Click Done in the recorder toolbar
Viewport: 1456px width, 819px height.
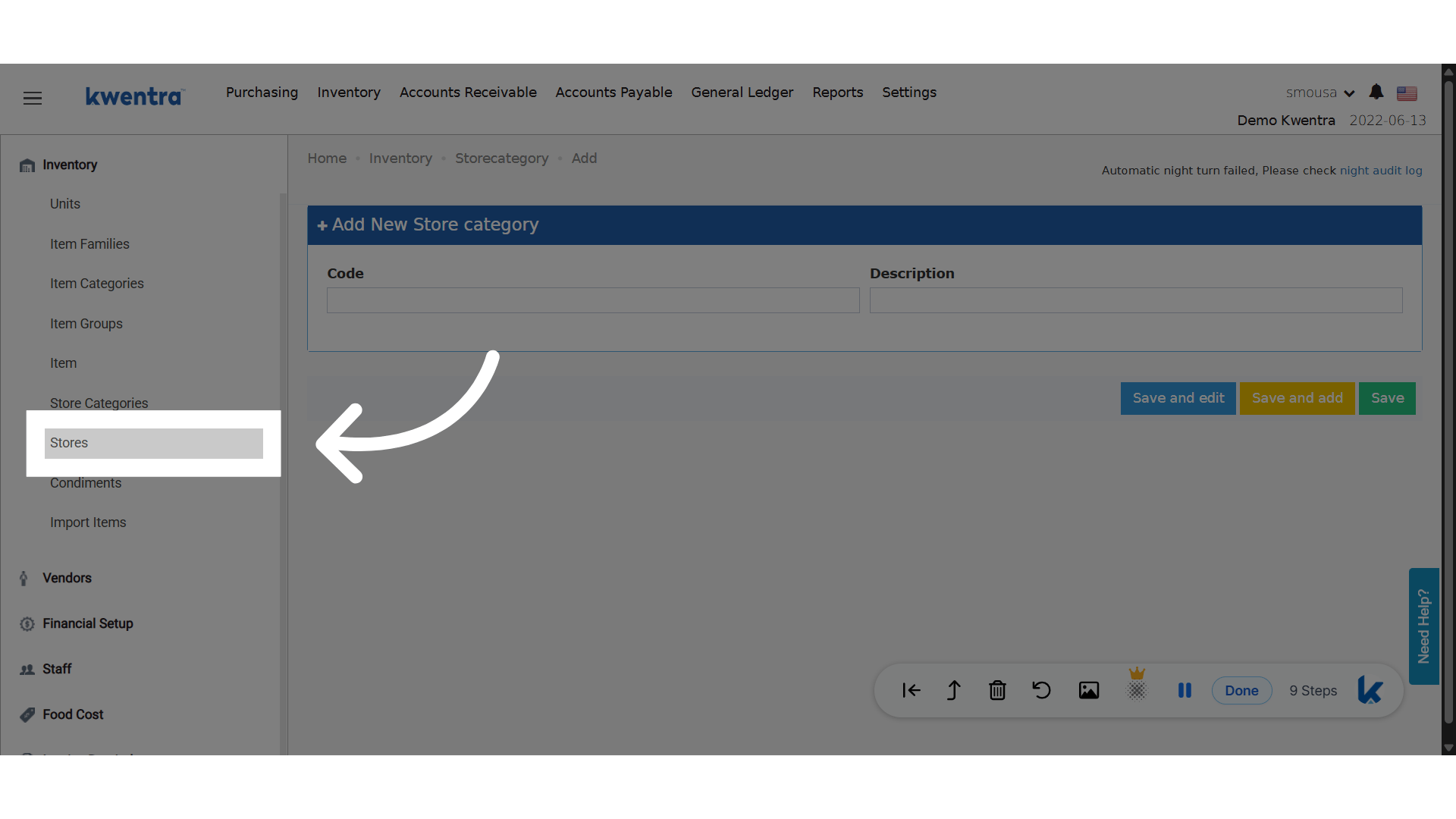click(x=1241, y=691)
